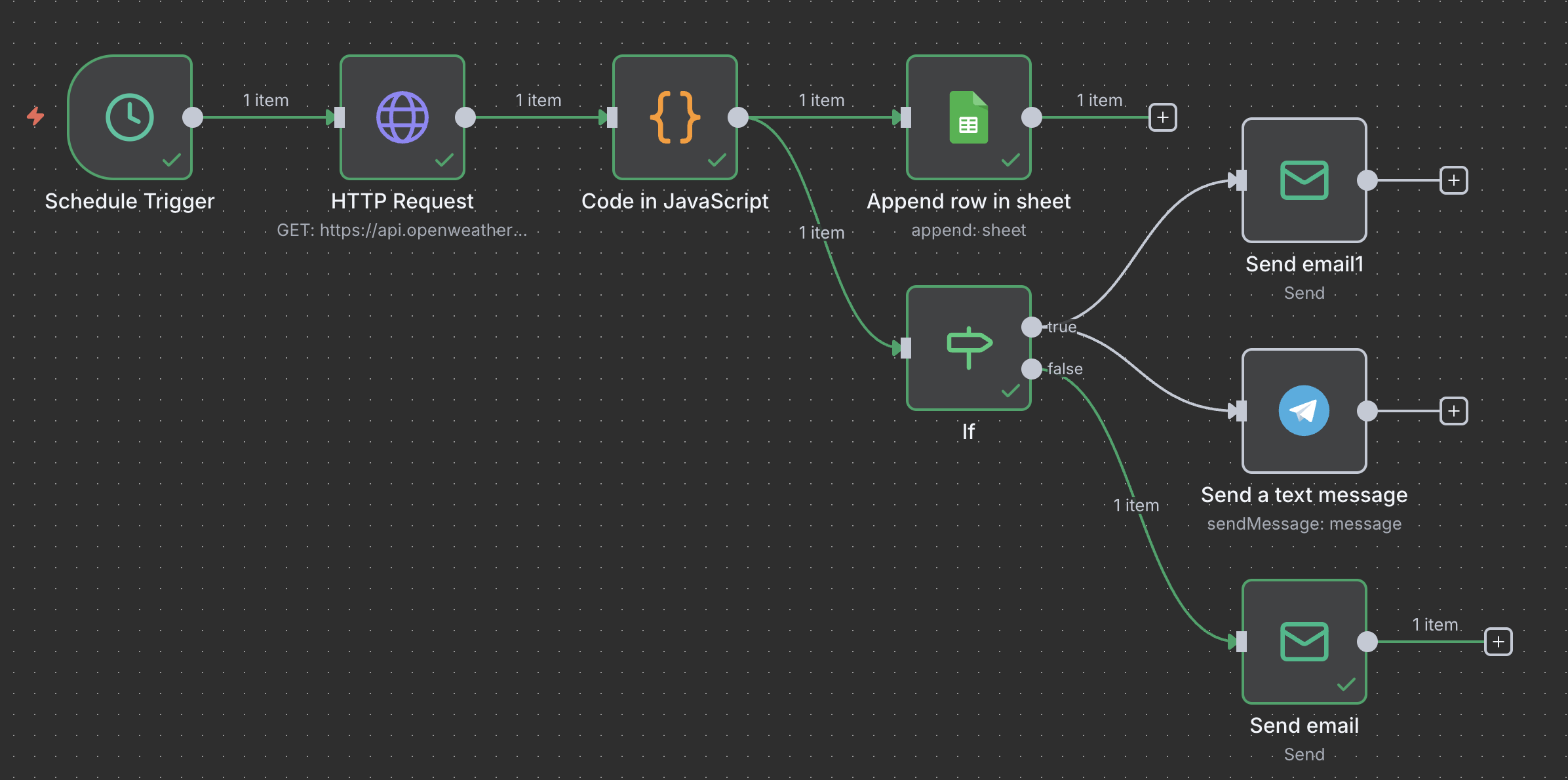
Task: Click the success checkmark on Code in JavaScript
Action: tap(716, 158)
